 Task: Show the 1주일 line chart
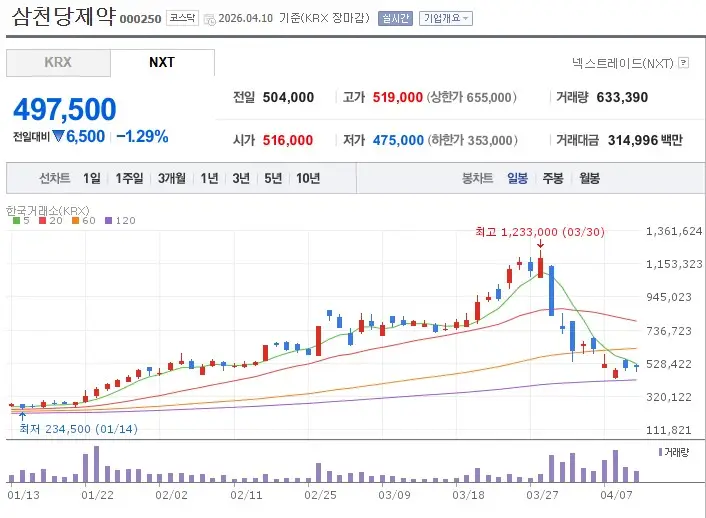point(129,178)
